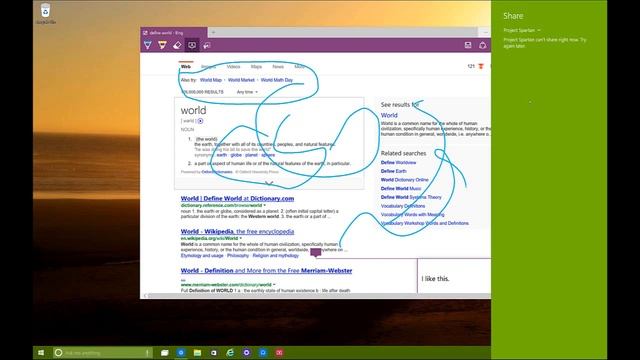Open the Etymology and usage sublink
The height and width of the screenshot is (360, 640).
click(x=202, y=256)
